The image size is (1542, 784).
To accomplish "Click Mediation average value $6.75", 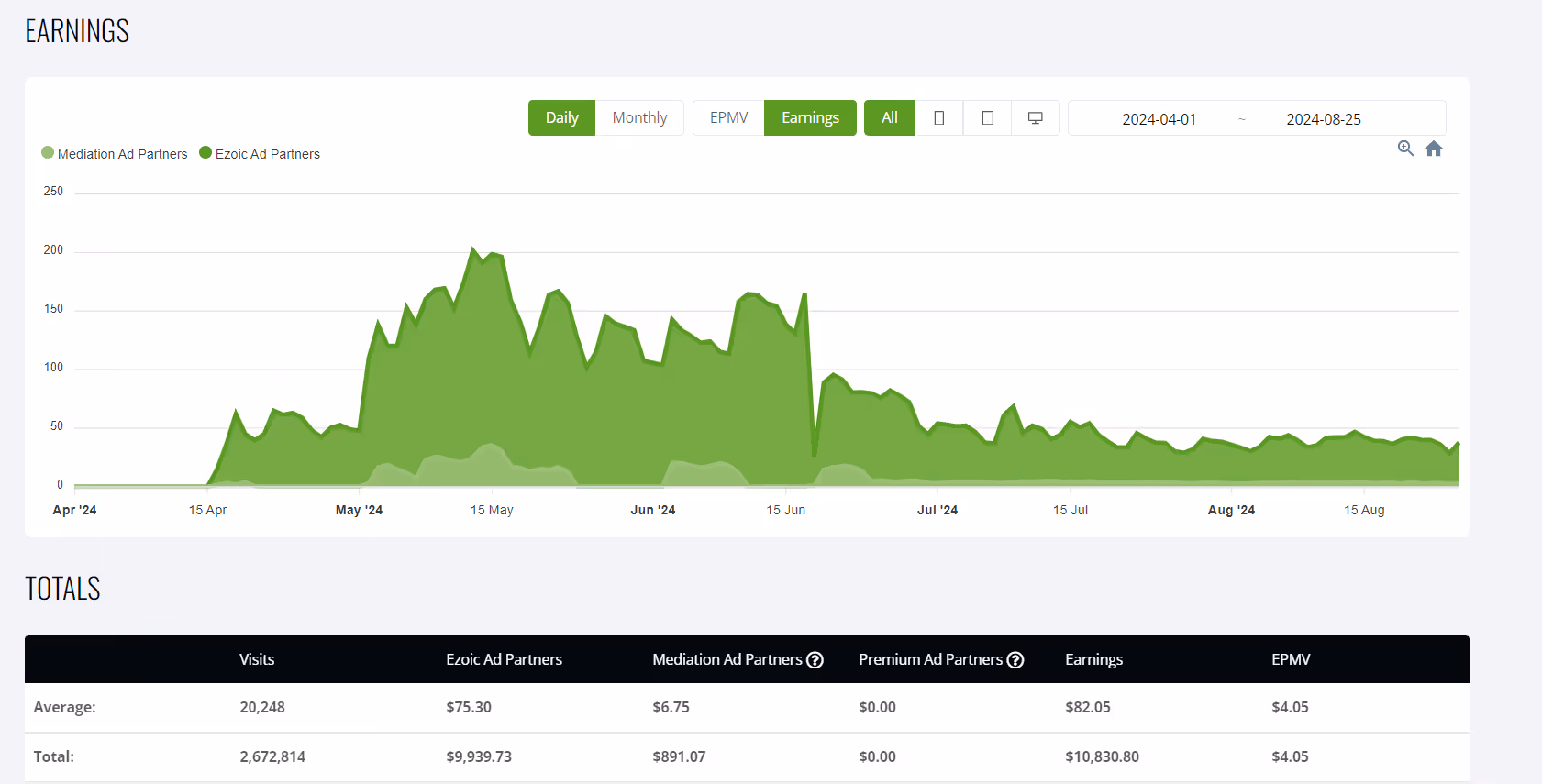I will click(671, 707).
